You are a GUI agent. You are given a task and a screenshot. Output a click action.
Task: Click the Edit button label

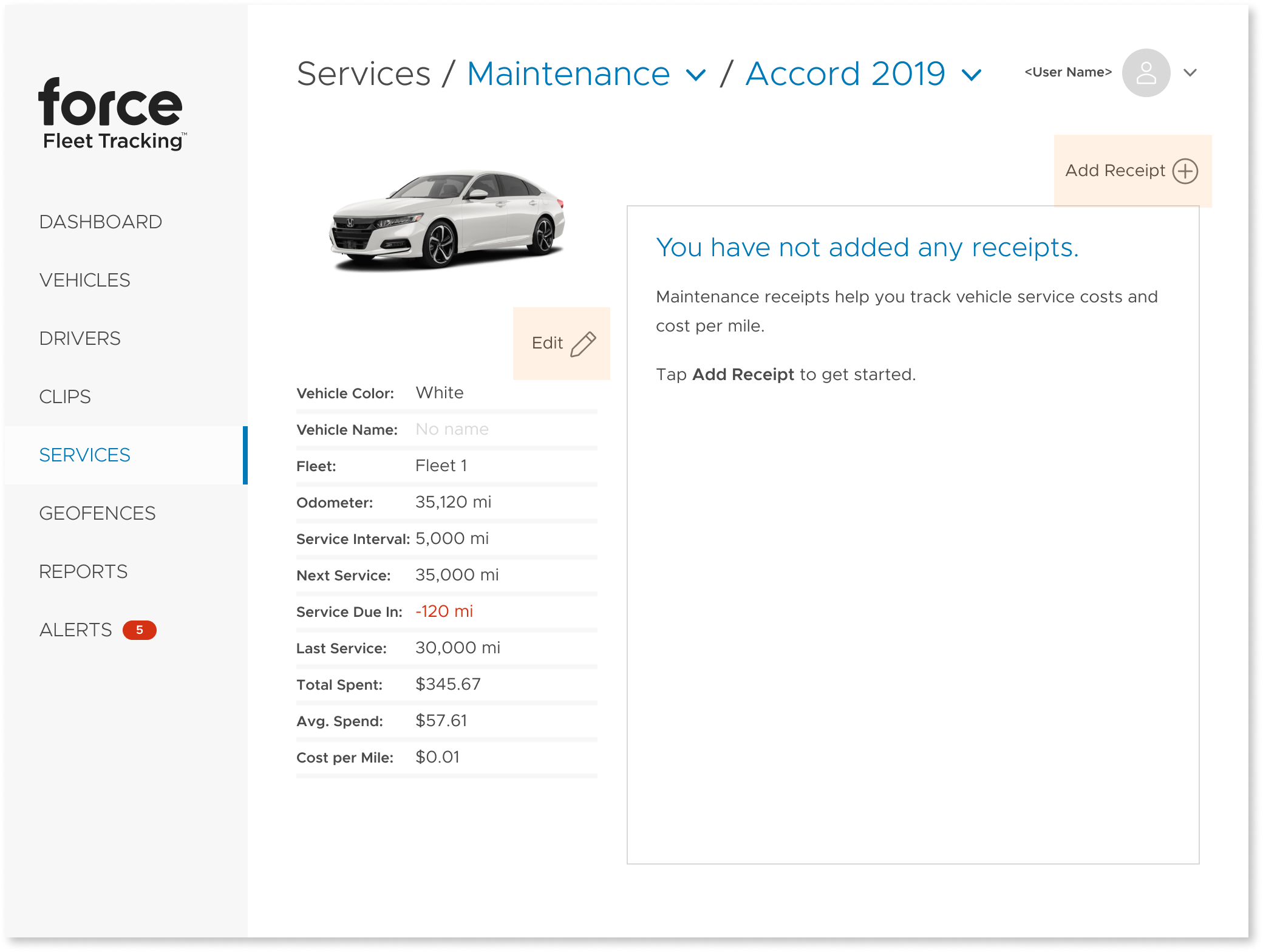(x=547, y=343)
